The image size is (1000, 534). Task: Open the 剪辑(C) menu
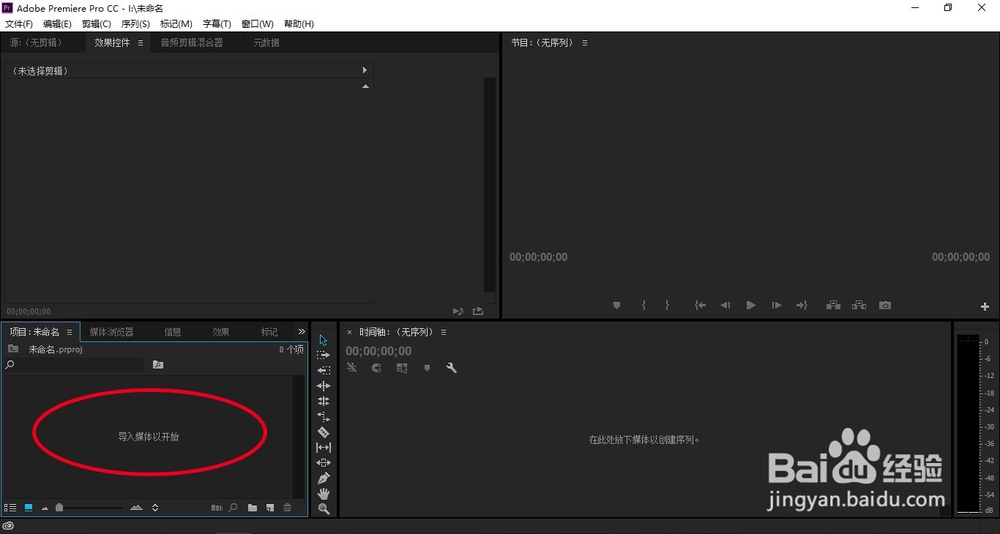(96, 24)
